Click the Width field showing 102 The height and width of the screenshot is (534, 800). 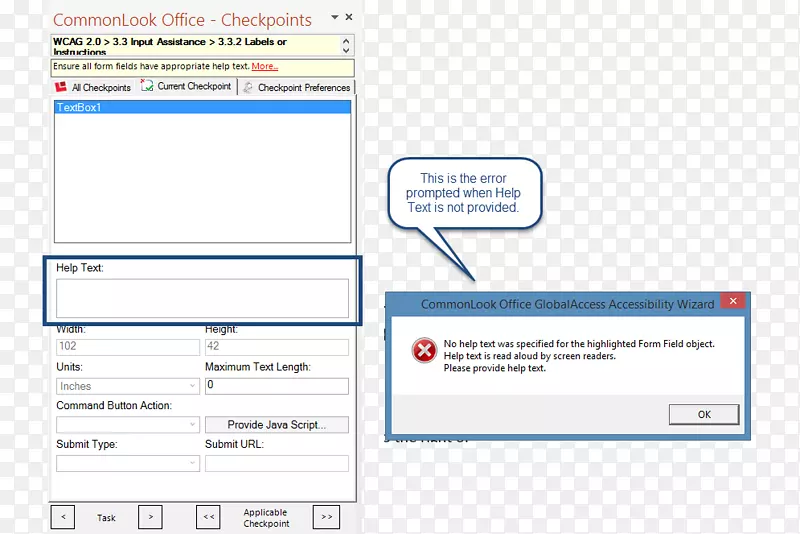coord(128,346)
